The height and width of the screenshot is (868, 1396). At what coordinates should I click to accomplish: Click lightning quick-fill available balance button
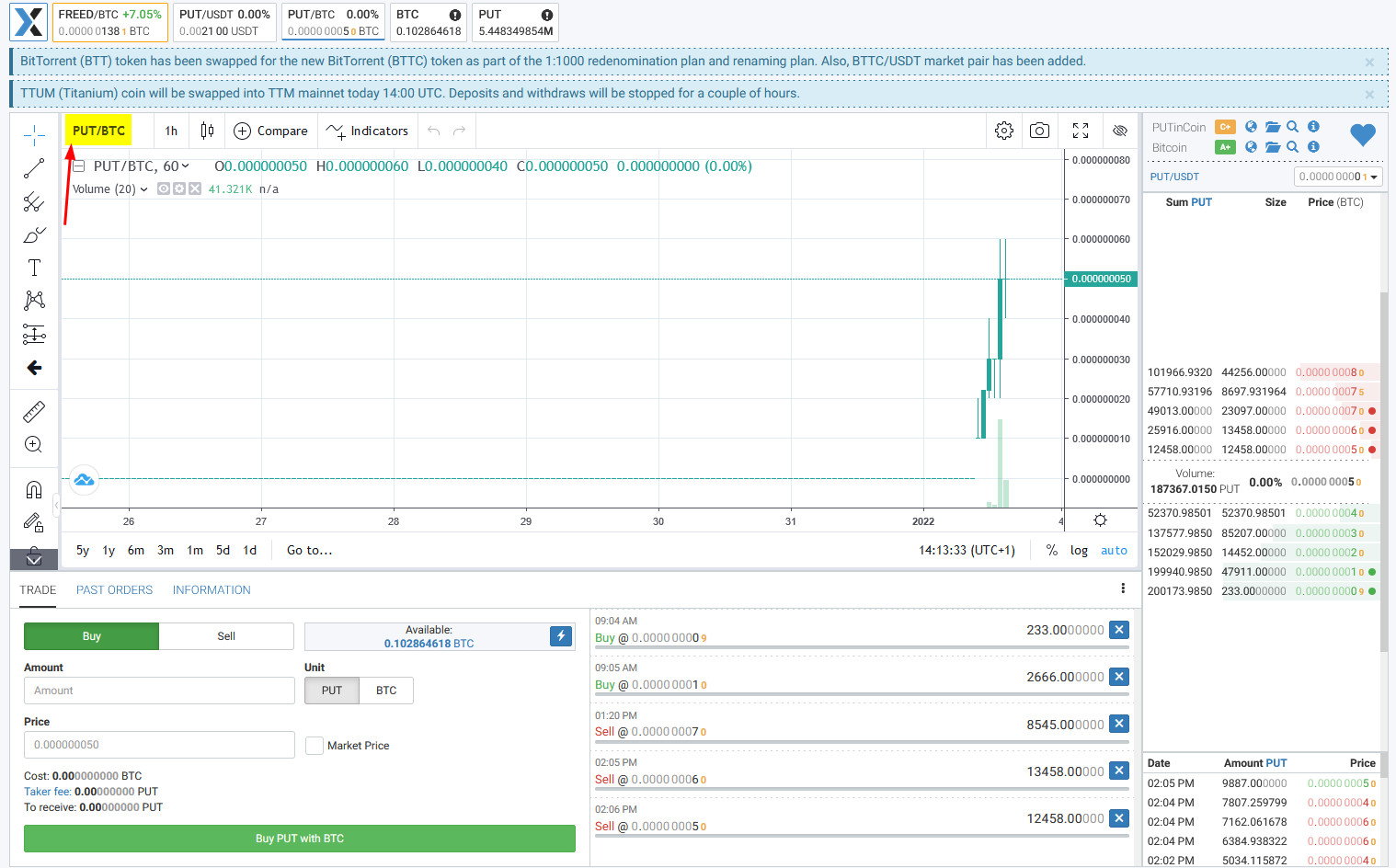561,636
